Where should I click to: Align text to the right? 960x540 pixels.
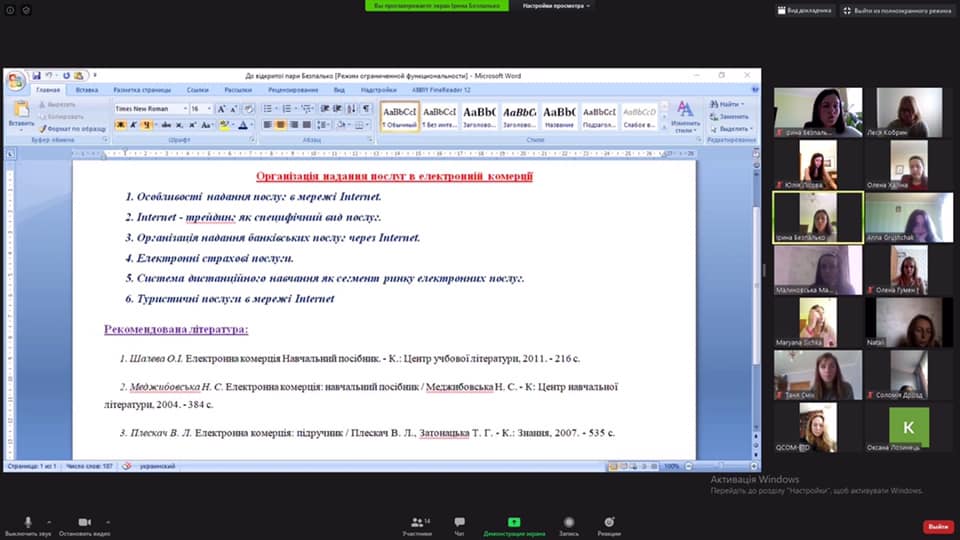294,125
